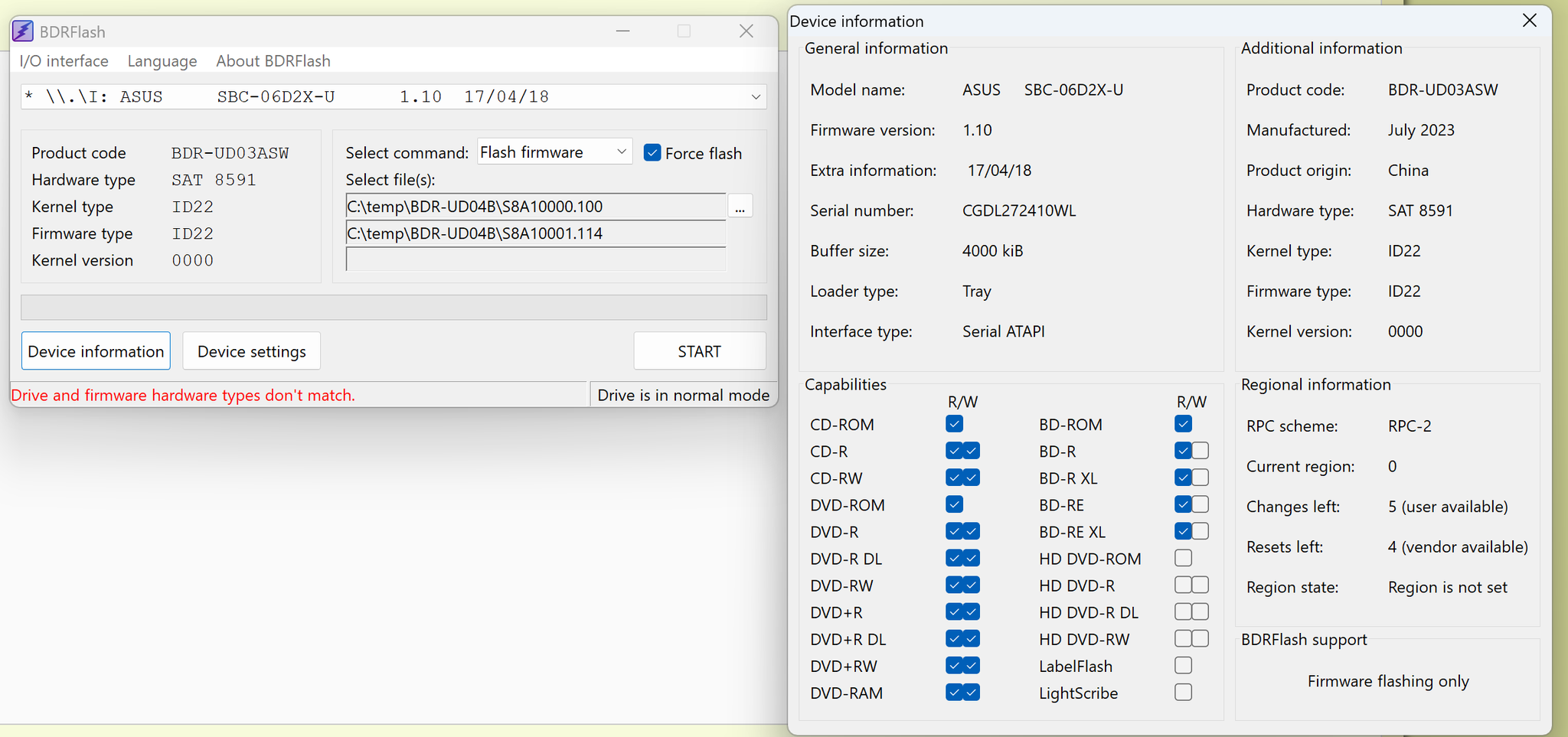
Task: Click the flashing progress bar
Action: [394, 308]
